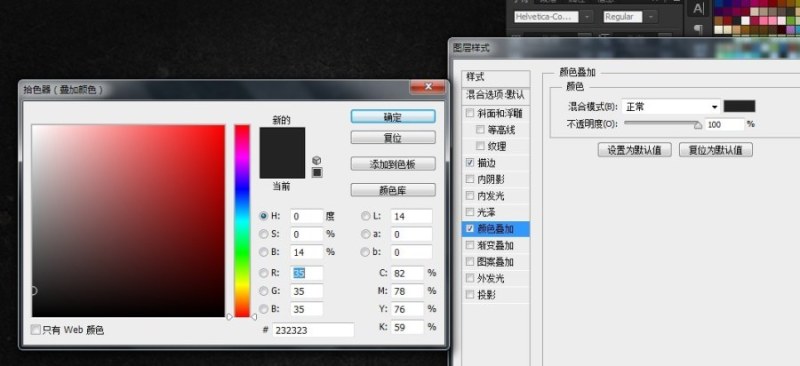Enable the 只有 Web 颜色 checkbox
Screen dimensions: 800x366
click(36, 330)
